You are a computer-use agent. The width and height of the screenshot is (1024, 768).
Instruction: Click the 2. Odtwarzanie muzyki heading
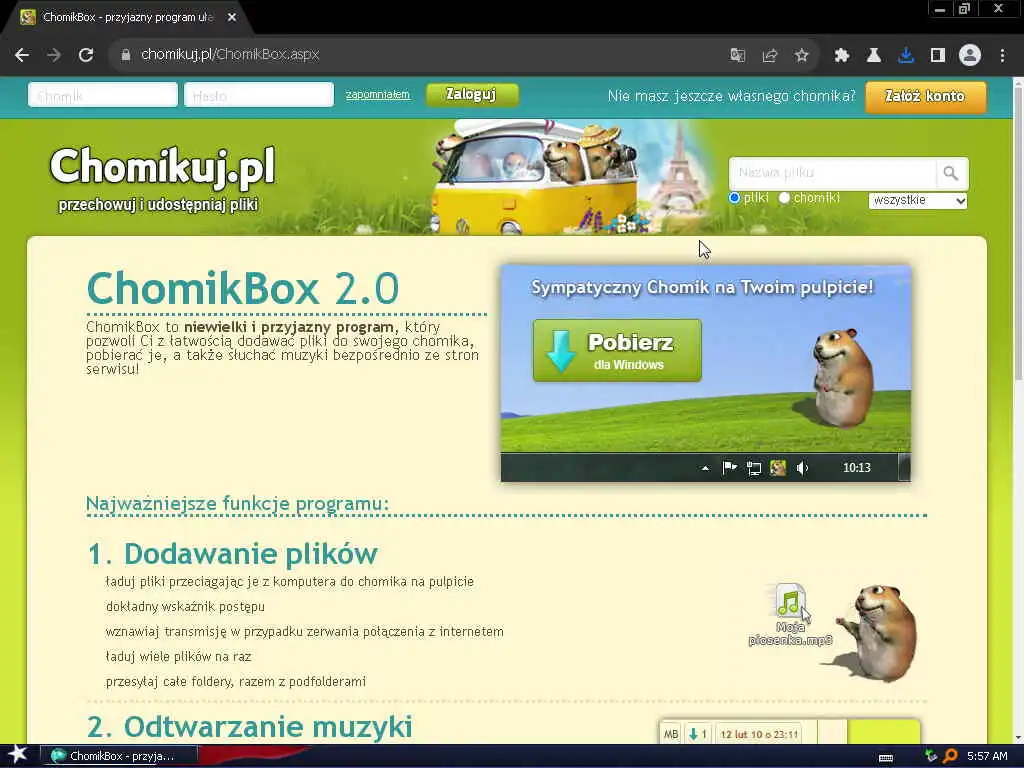[x=249, y=727]
